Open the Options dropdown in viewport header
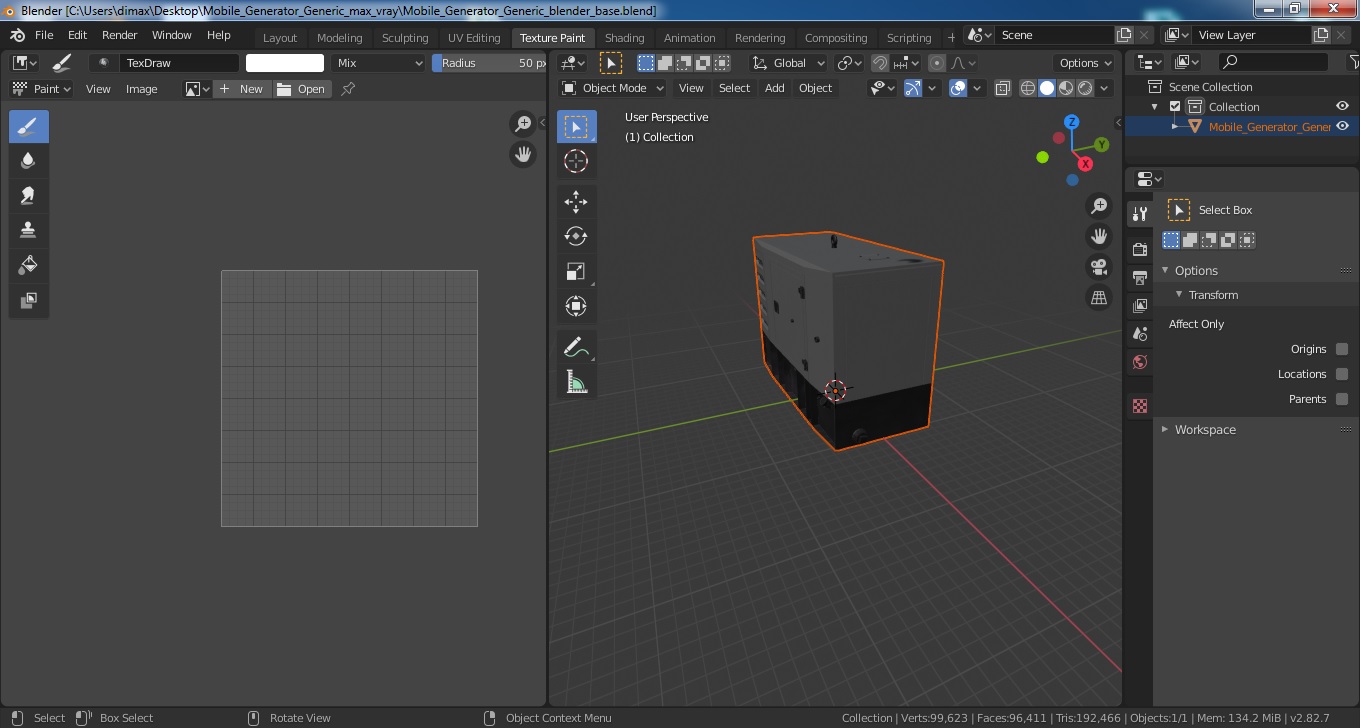The height and width of the screenshot is (728, 1360). point(1085,63)
